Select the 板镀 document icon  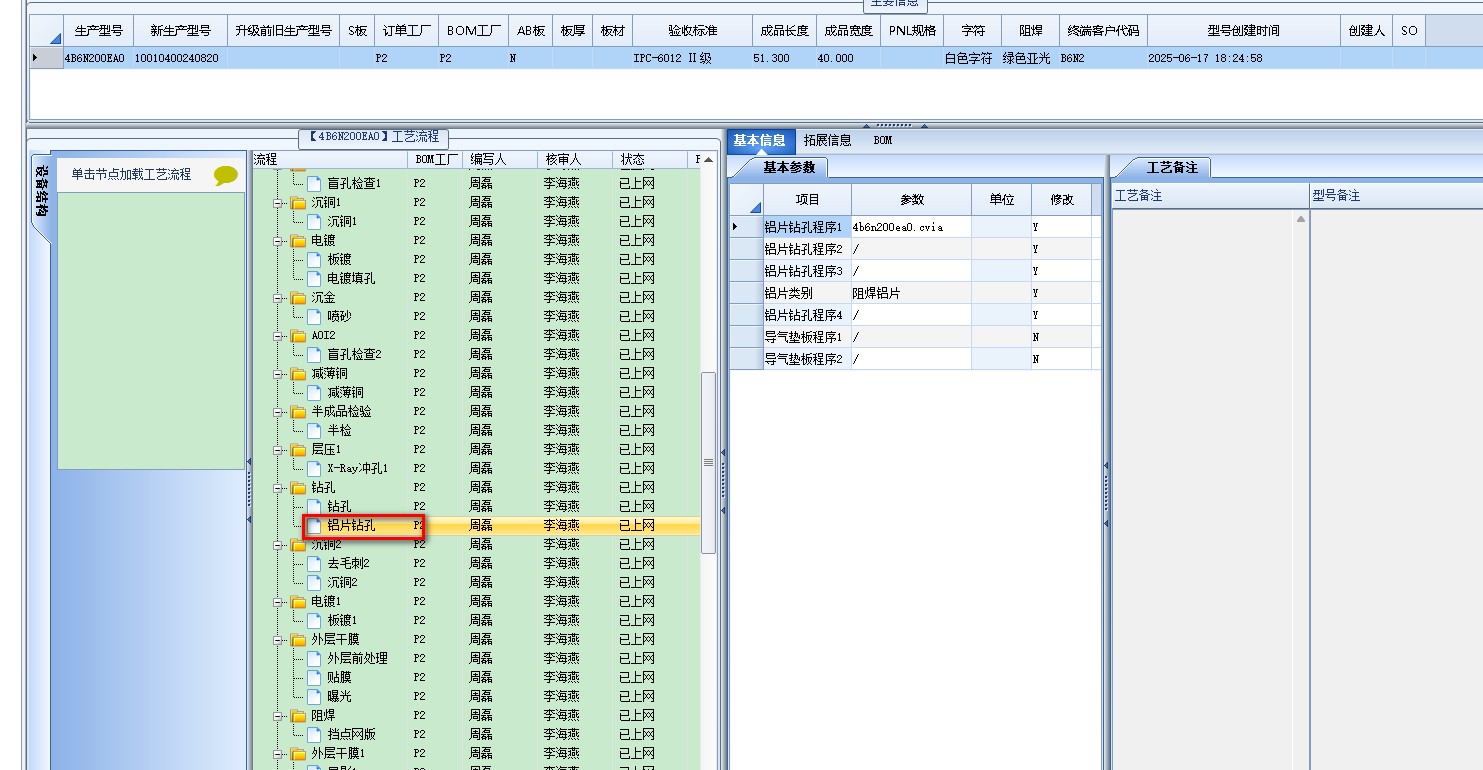(315, 259)
